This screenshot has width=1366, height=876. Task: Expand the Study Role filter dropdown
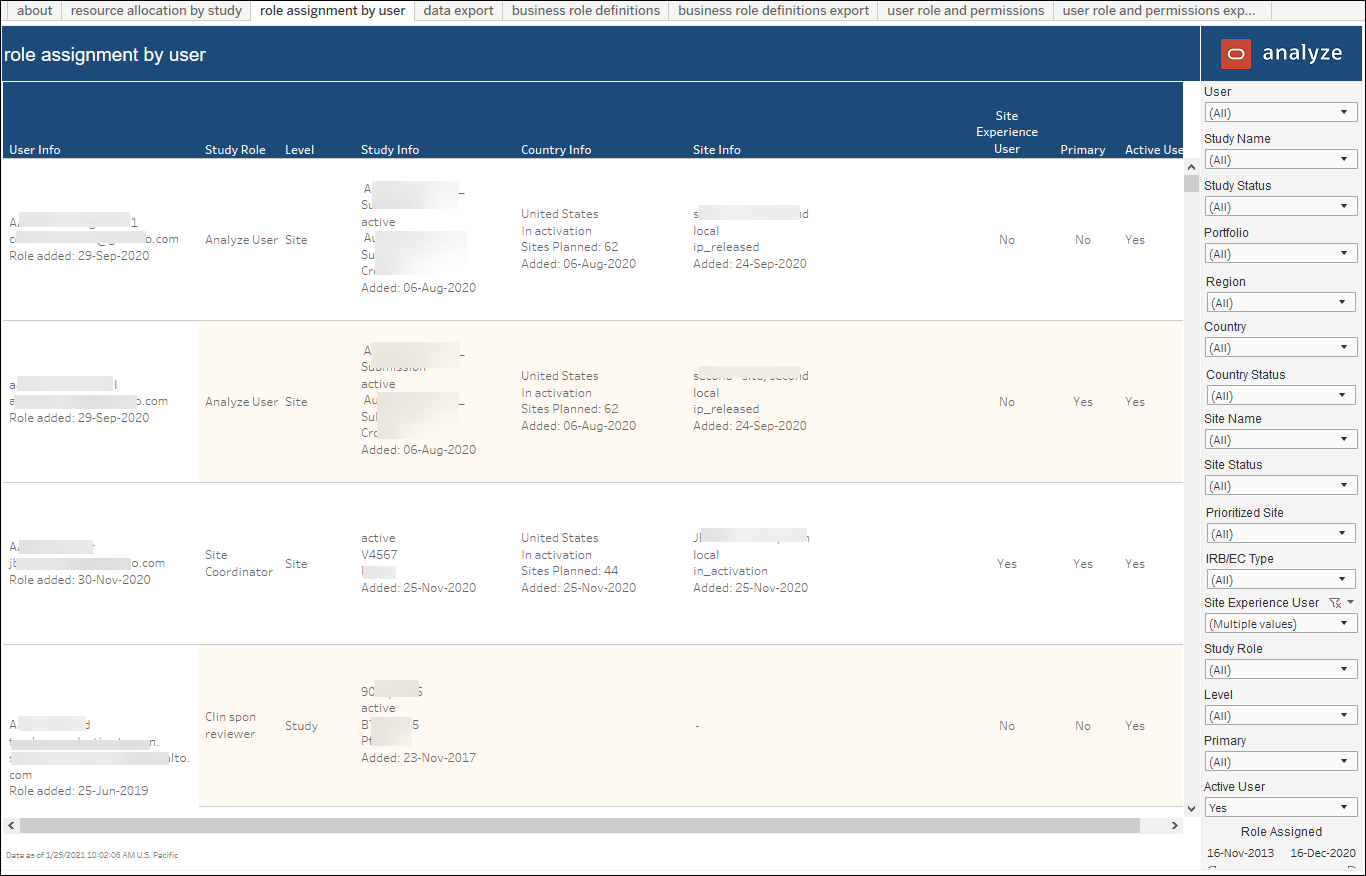(x=1281, y=670)
